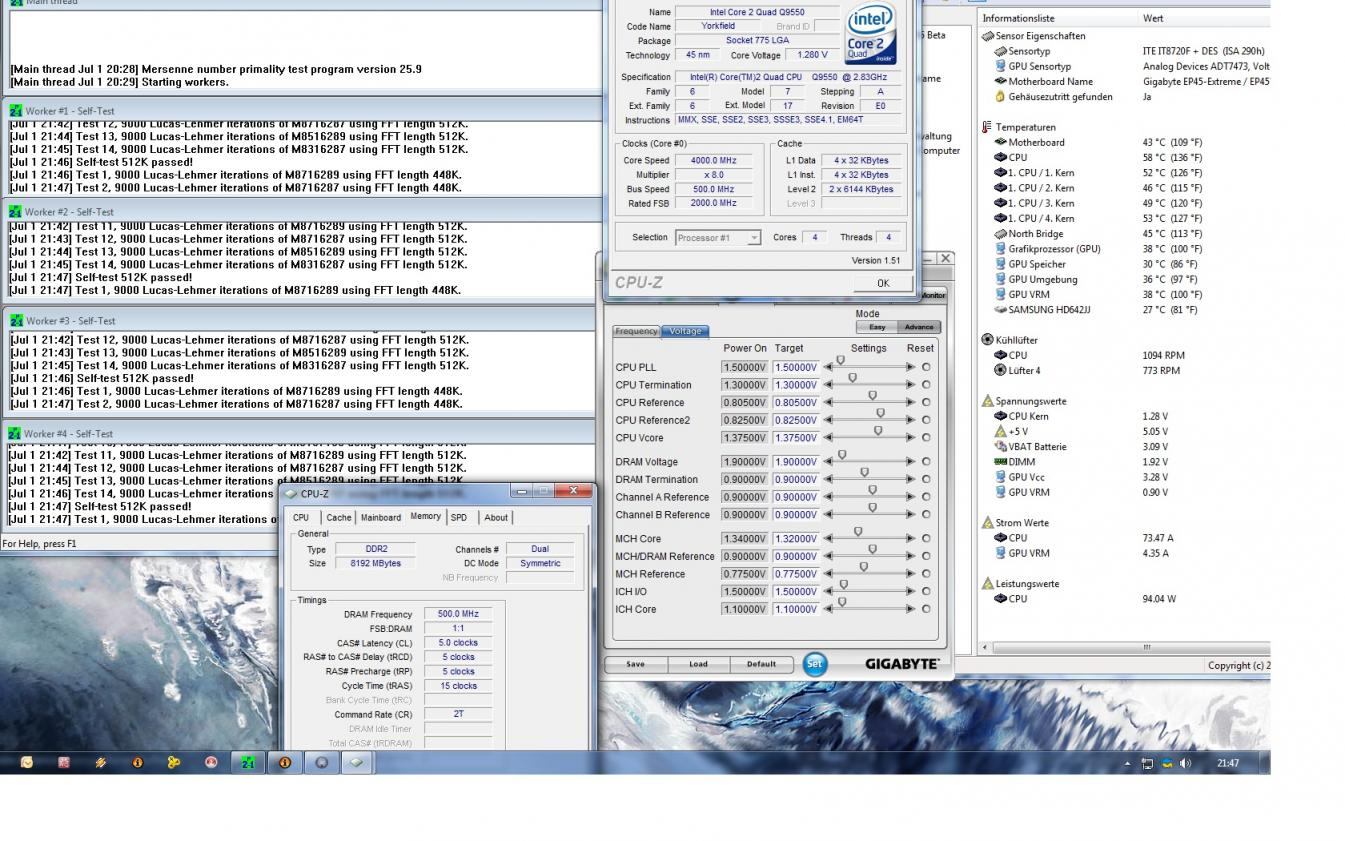Image resolution: width=1345 pixels, height=841 pixels.
Task: Decrease CPU Vcore with left arrow
Action: pyautogui.click(x=828, y=438)
